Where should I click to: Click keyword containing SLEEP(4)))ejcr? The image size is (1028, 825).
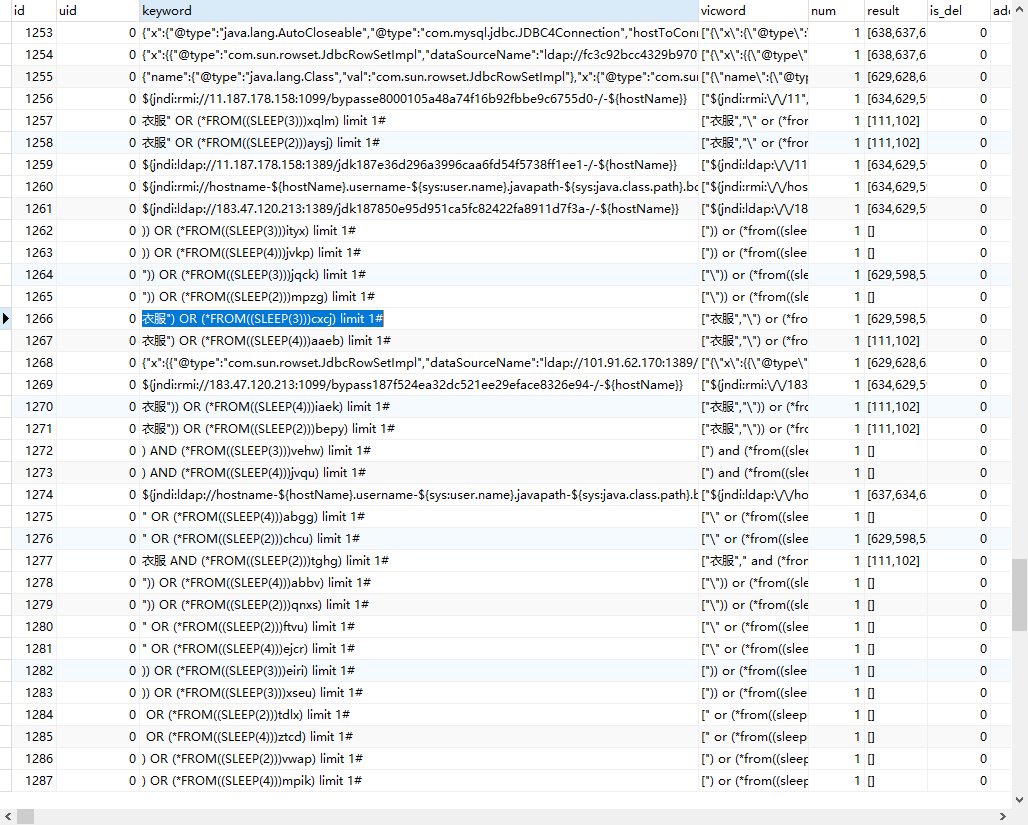click(x=419, y=649)
